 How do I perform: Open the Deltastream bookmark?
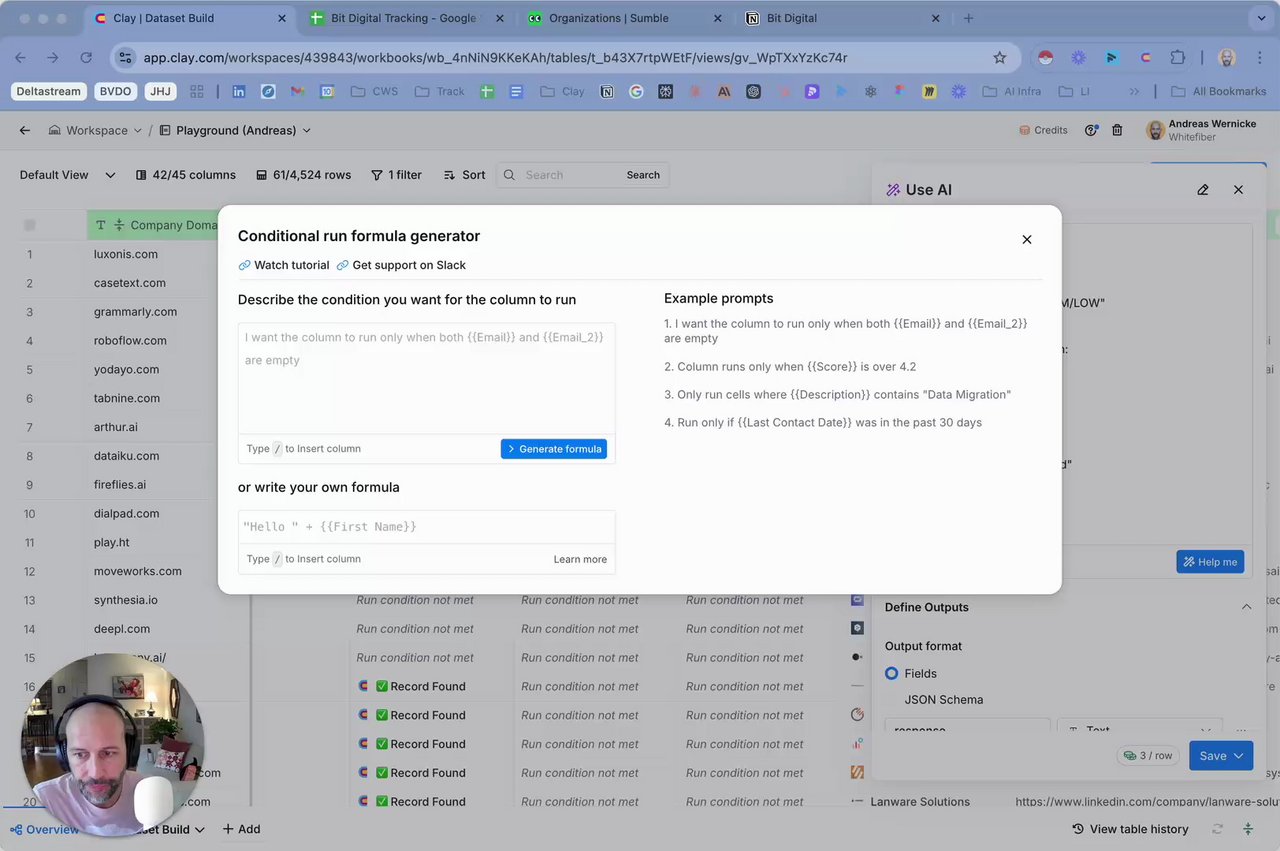49,91
